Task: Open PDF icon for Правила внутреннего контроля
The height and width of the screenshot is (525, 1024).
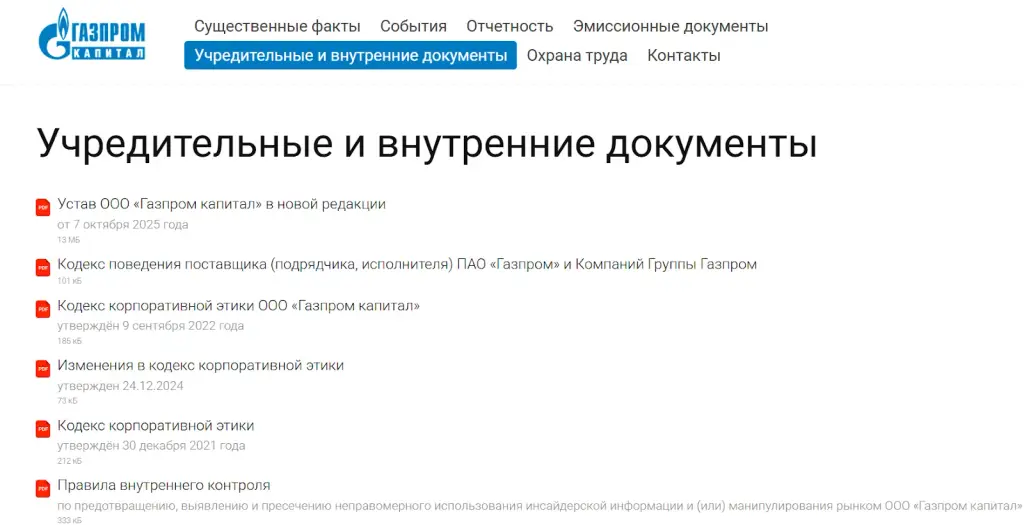Action: pyautogui.click(x=42, y=488)
